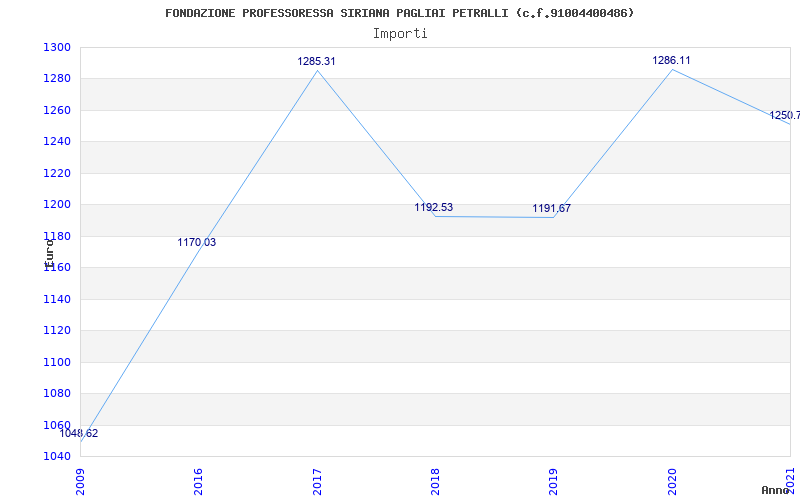Select the 1285.31 data label
The width and height of the screenshot is (800, 500).
click(x=316, y=61)
